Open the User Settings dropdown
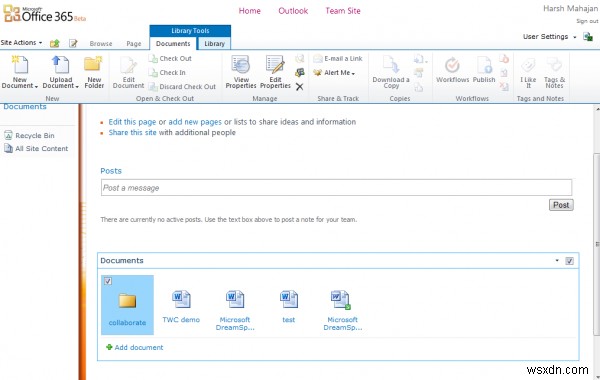Screen dimensions: 600x380 [549, 37]
